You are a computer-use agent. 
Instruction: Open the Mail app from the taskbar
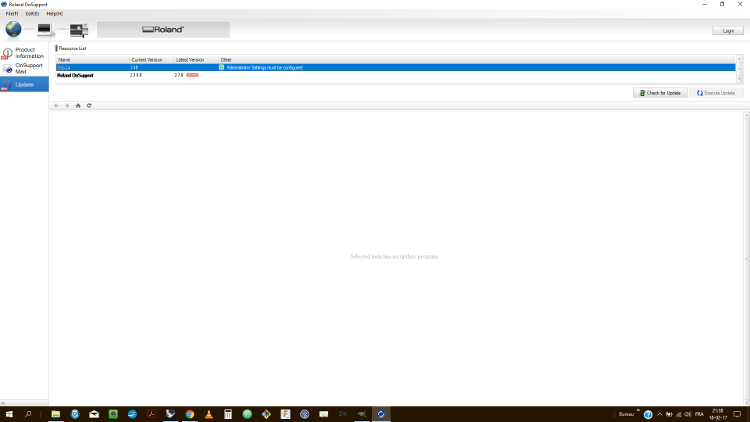click(x=94, y=414)
